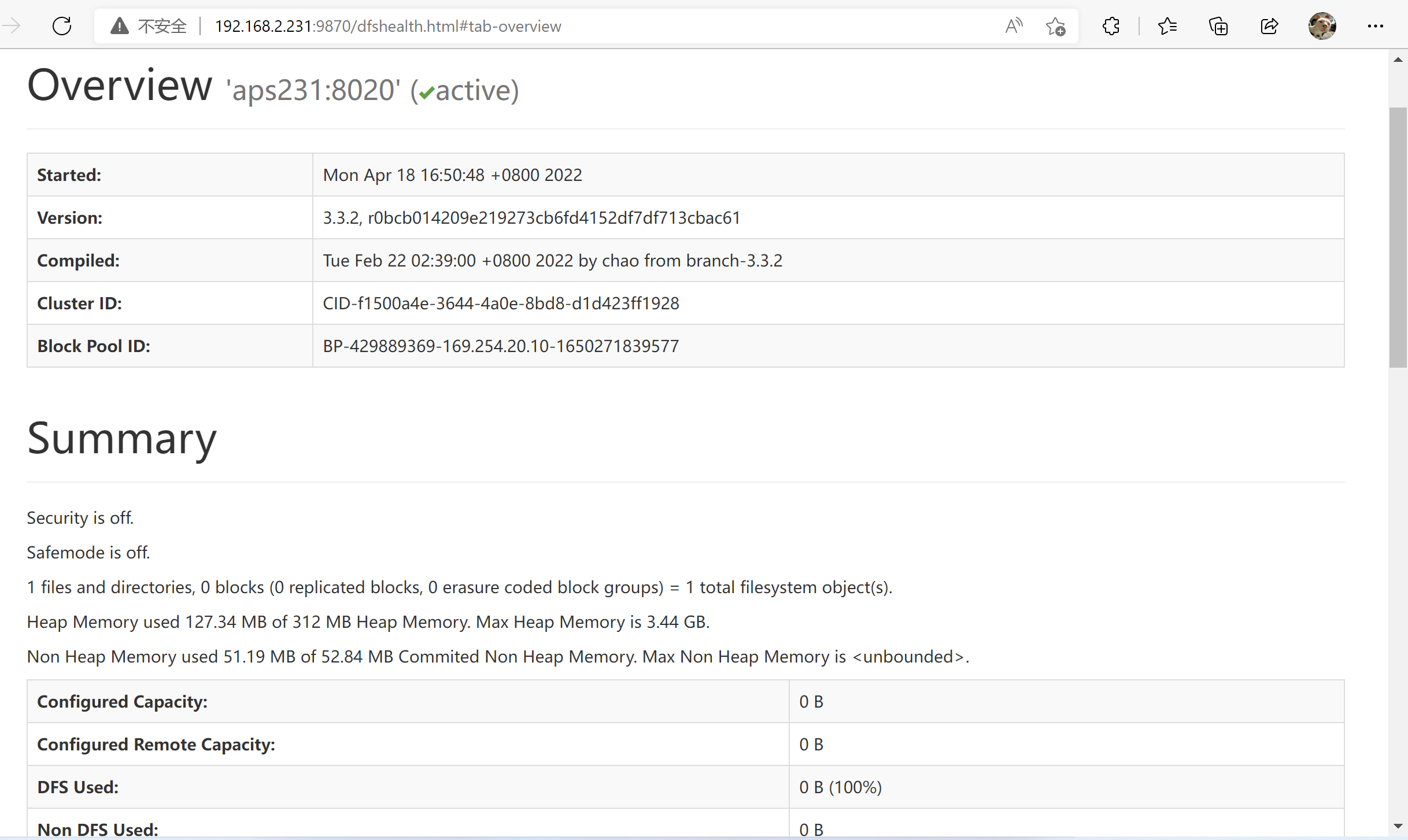Image resolution: width=1408 pixels, height=840 pixels.
Task: Open the Collections panel
Action: tap(1218, 25)
